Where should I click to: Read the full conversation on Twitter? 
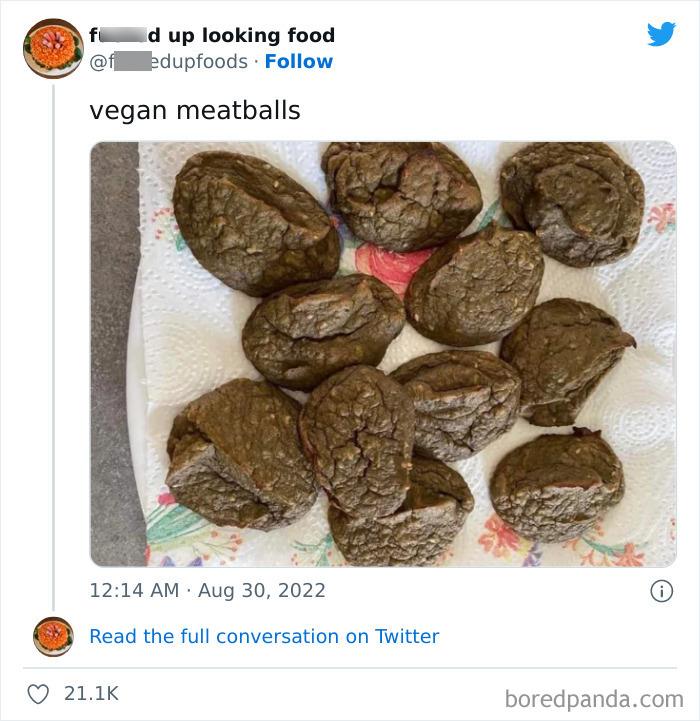(264, 636)
